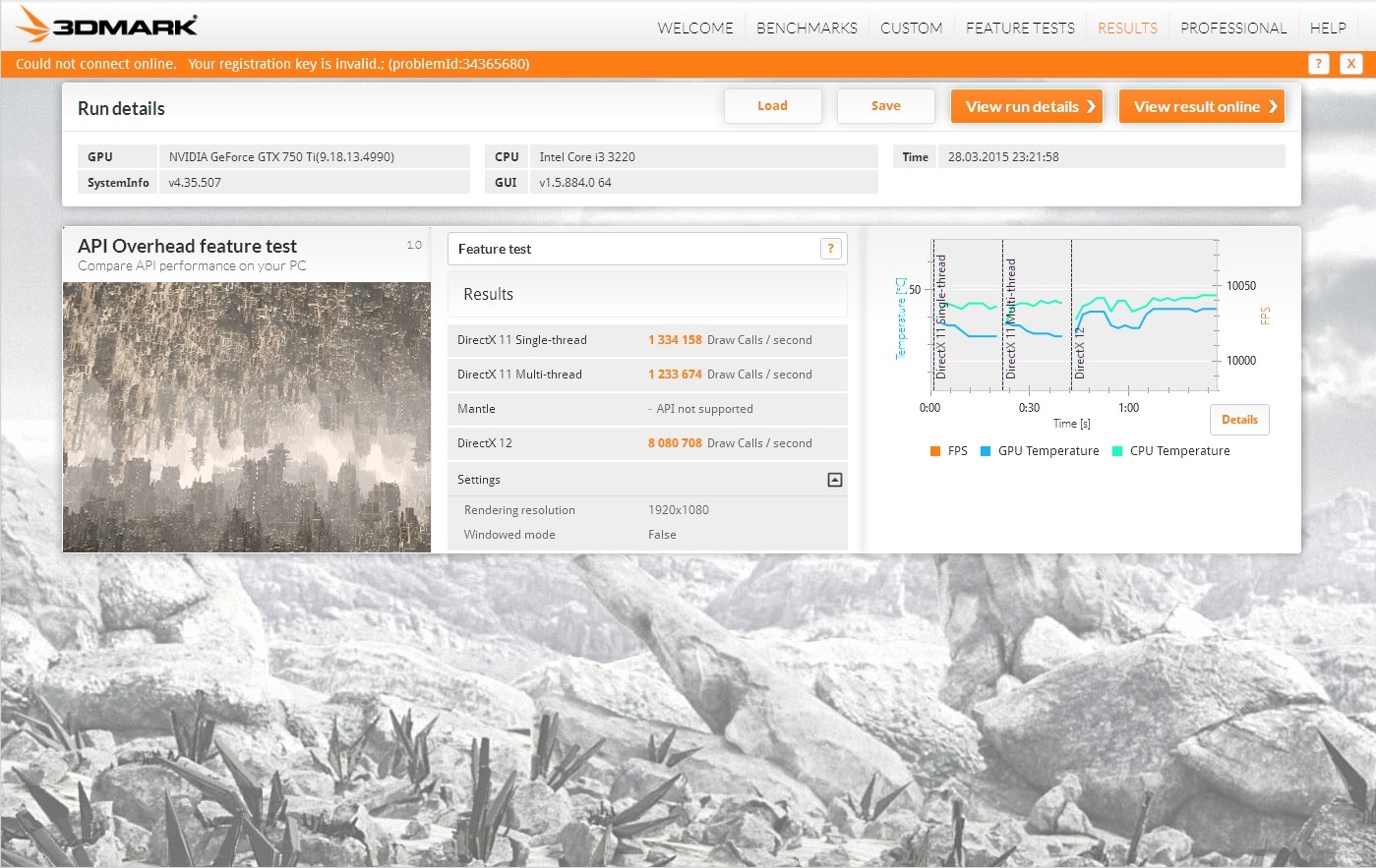
Task: Click the API Overhead feature test title
Action: [x=187, y=246]
